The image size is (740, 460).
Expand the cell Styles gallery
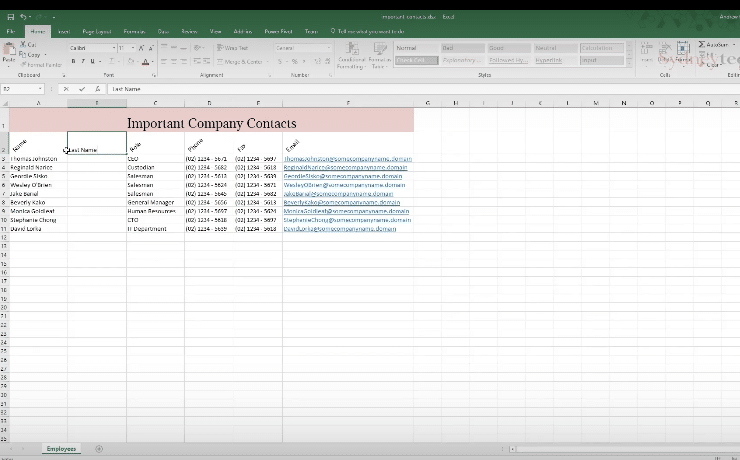click(629, 62)
